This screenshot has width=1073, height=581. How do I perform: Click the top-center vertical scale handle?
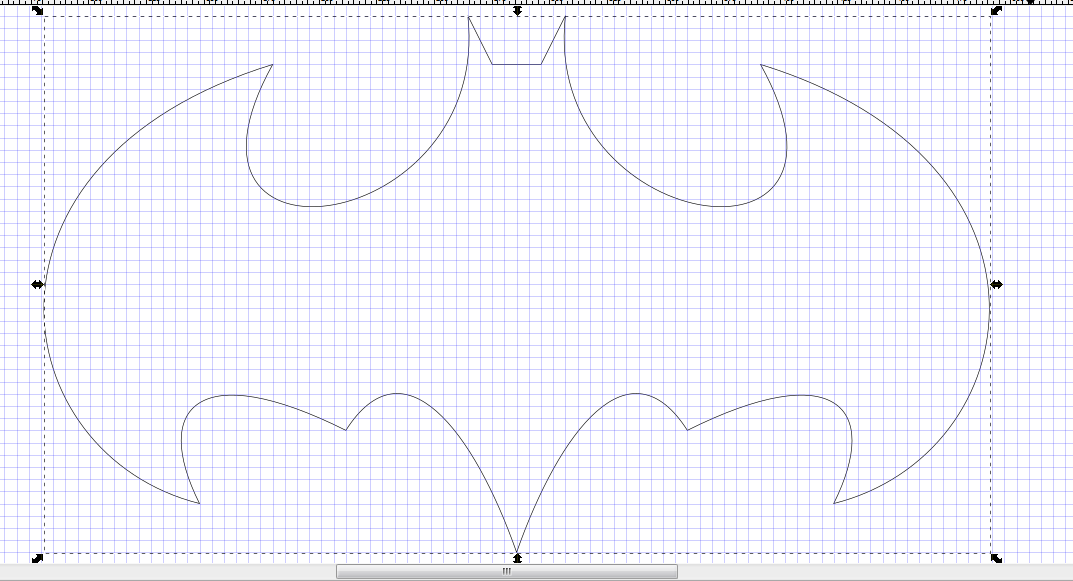pos(517,10)
